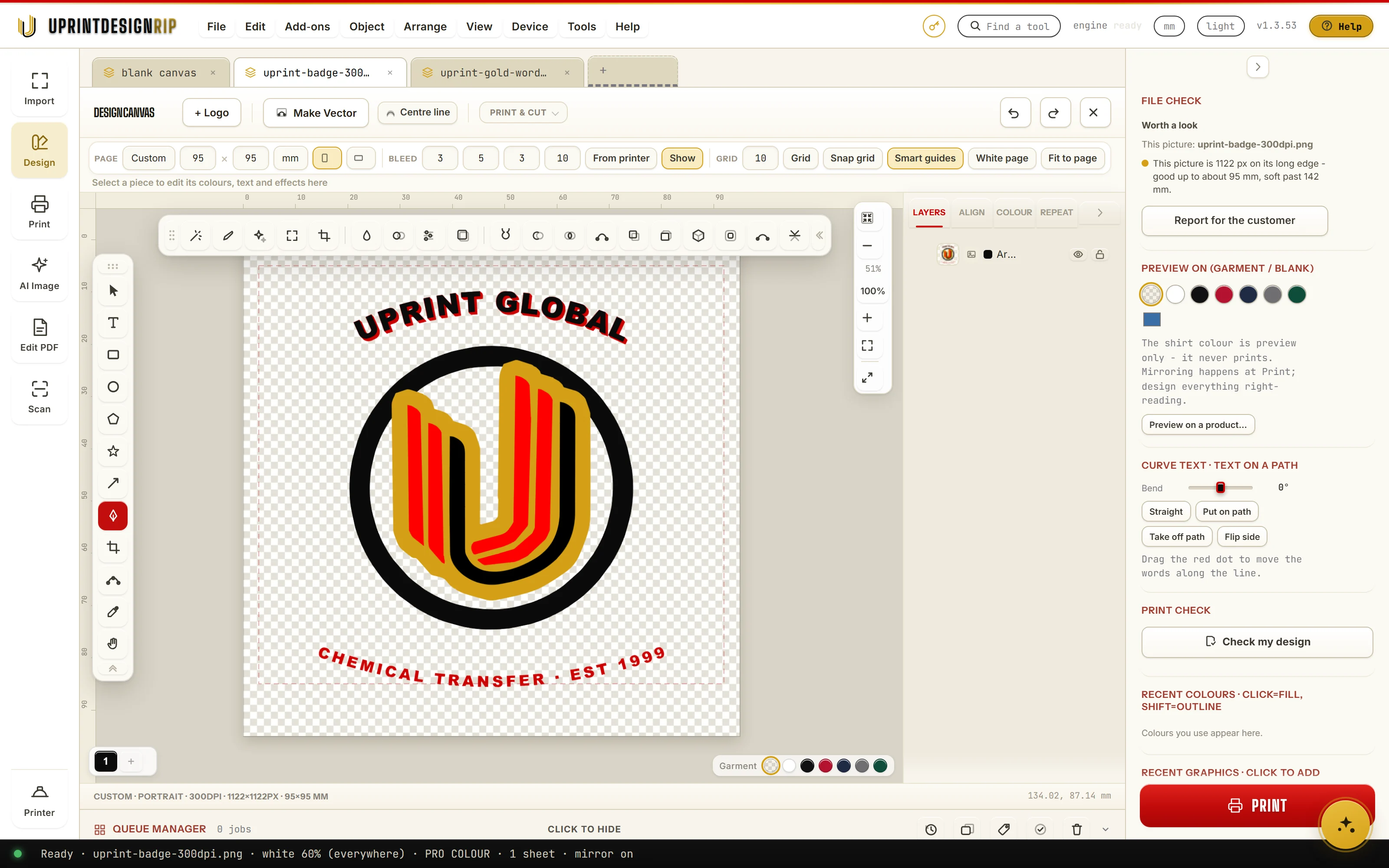
Task: Select the red garment preview swatch in right panel
Action: pyautogui.click(x=1224, y=295)
